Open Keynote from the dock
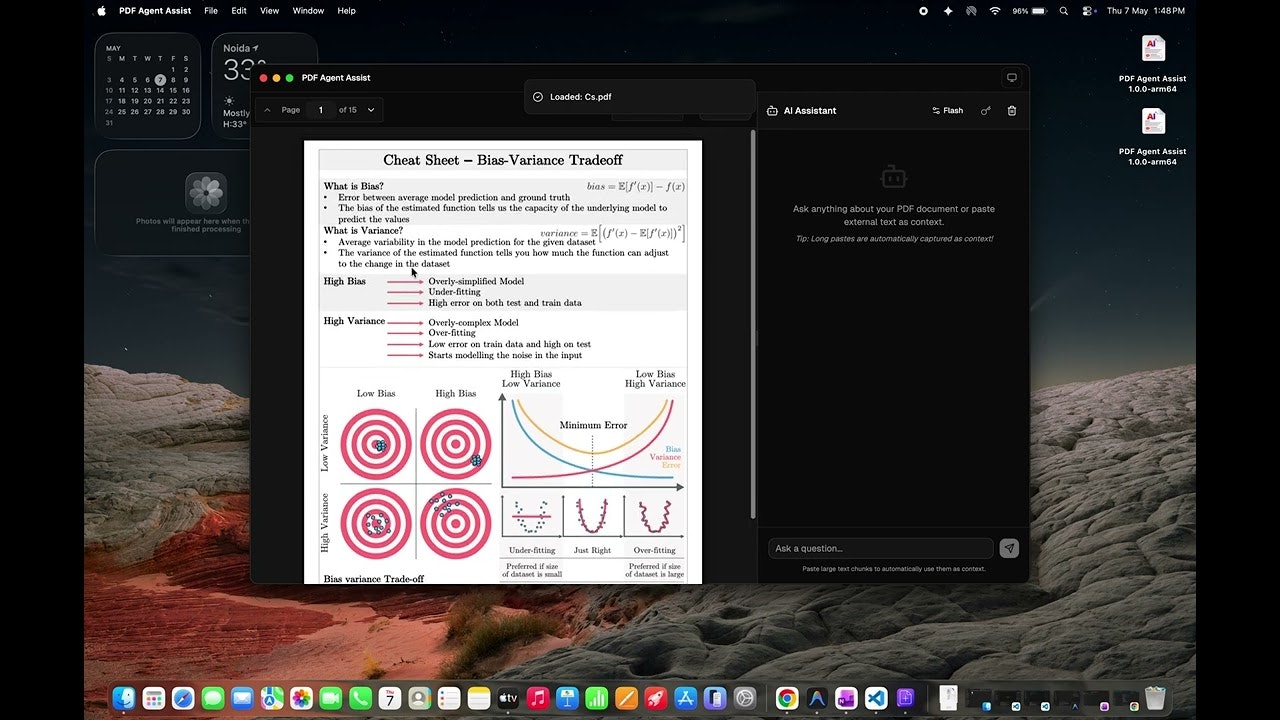The image size is (1280, 720). tap(567, 698)
